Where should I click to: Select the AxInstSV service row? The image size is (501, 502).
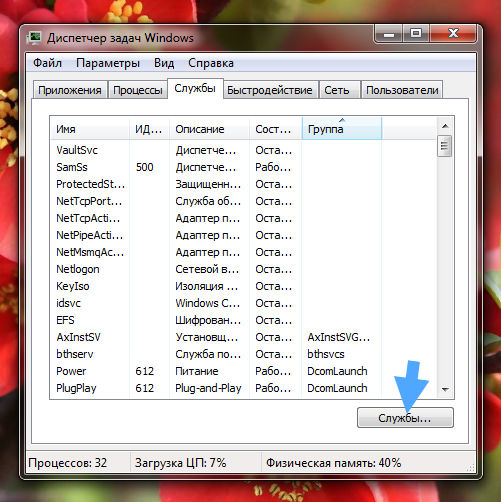tap(242, 337)
